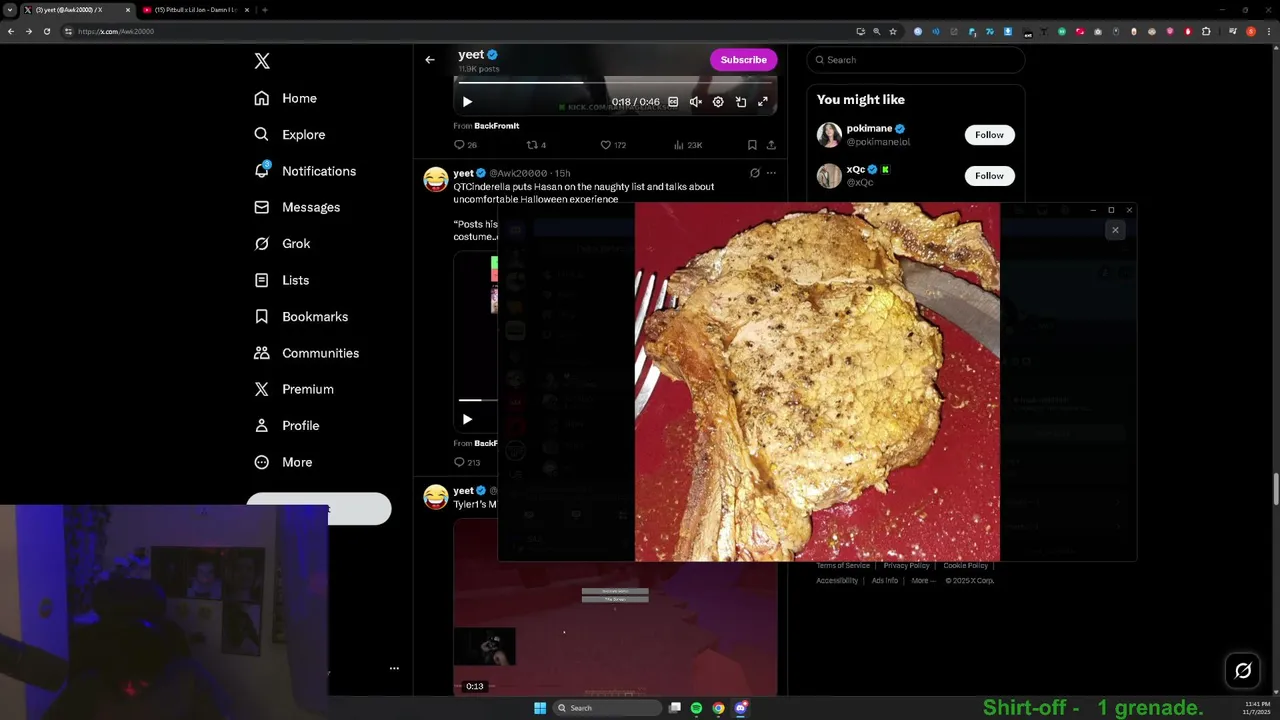Open Bookmarks in the sidebar
This screenshot has height=720, width=1280.
click(301, 316)
